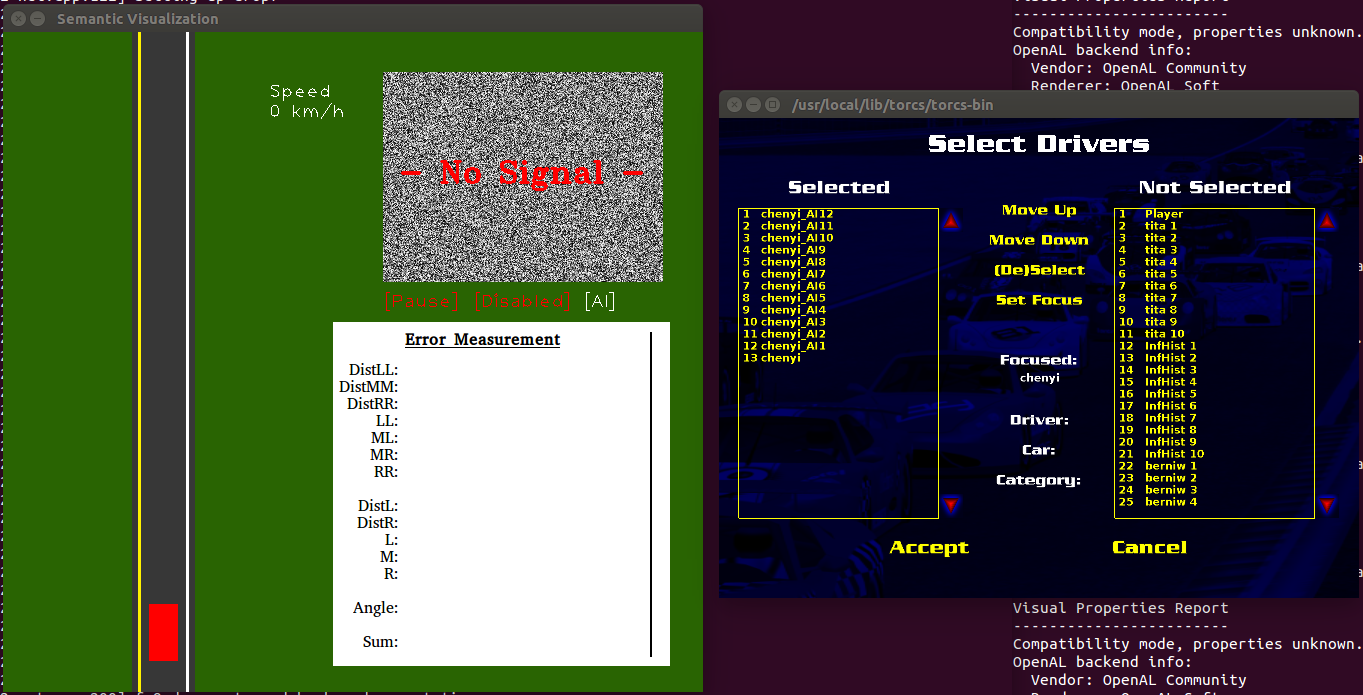Choose InfHist 8 driver row
The image size is (1363, 695).
(1214, 430)
